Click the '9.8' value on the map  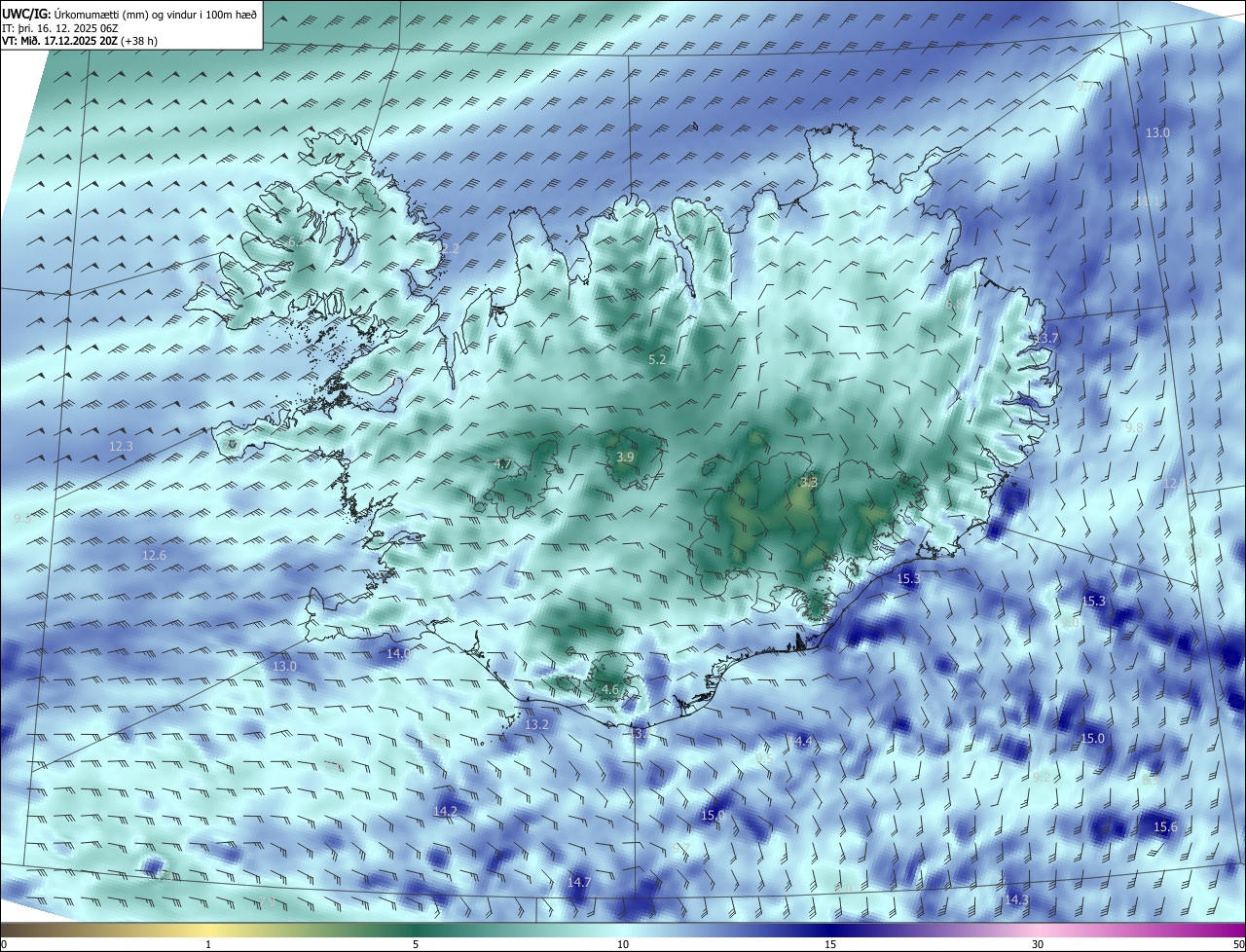click(1134, 427)
